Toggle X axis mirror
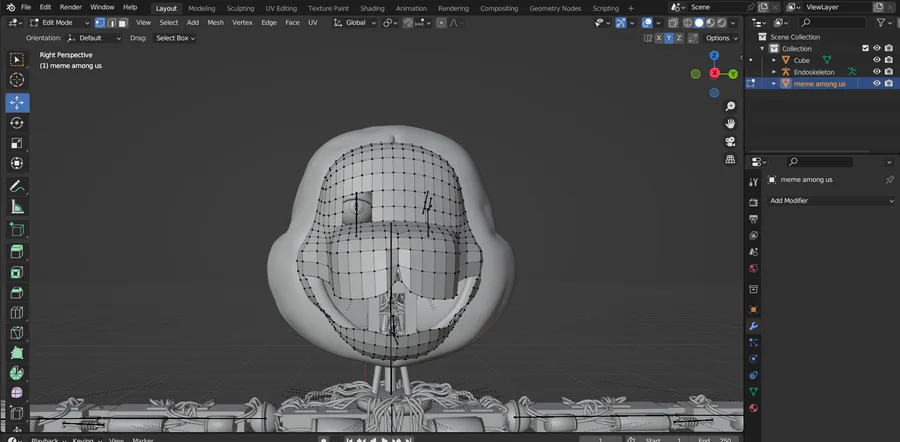Screen dimensions: 900x442 coord(659,38)
